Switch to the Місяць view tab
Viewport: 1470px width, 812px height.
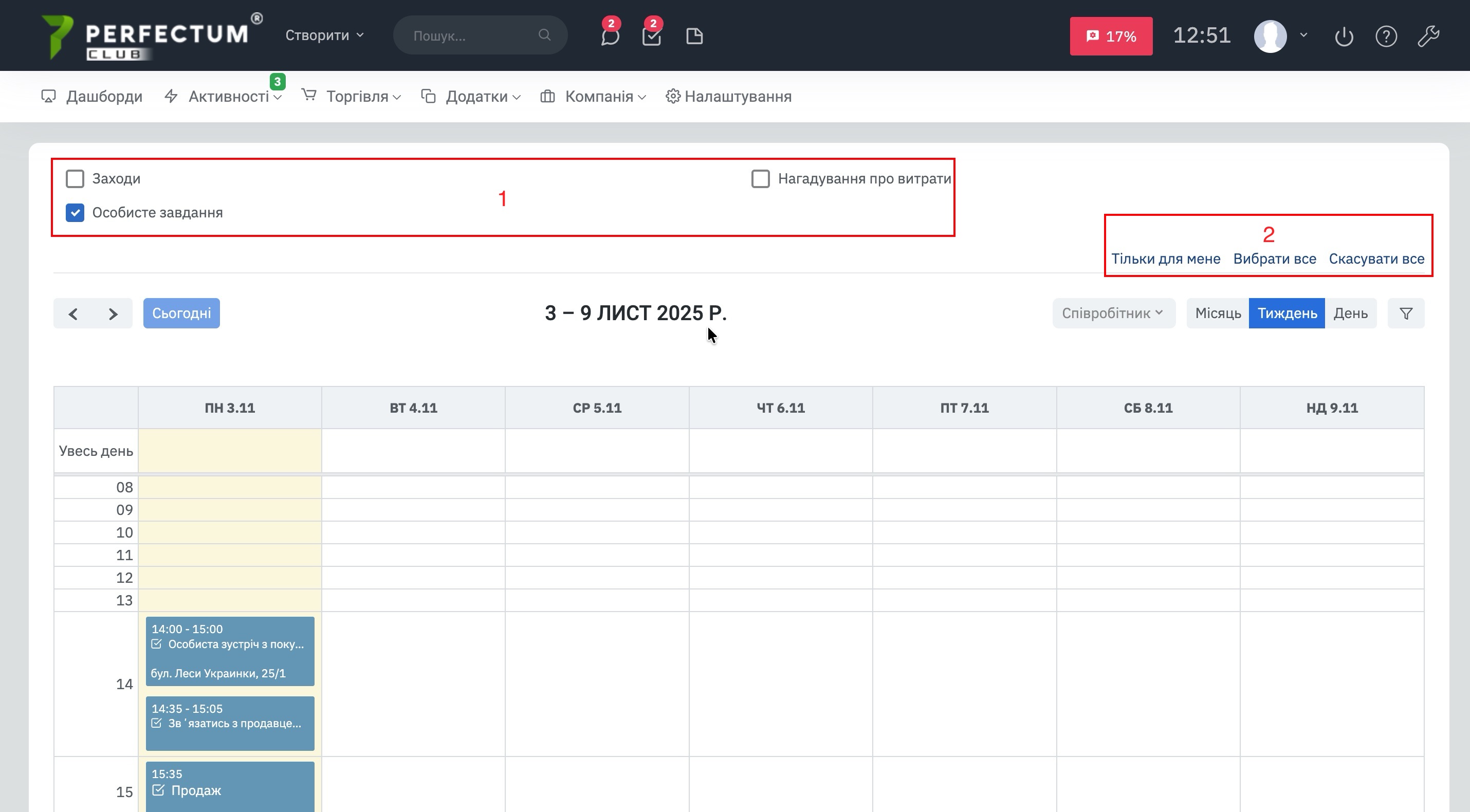1218,313
